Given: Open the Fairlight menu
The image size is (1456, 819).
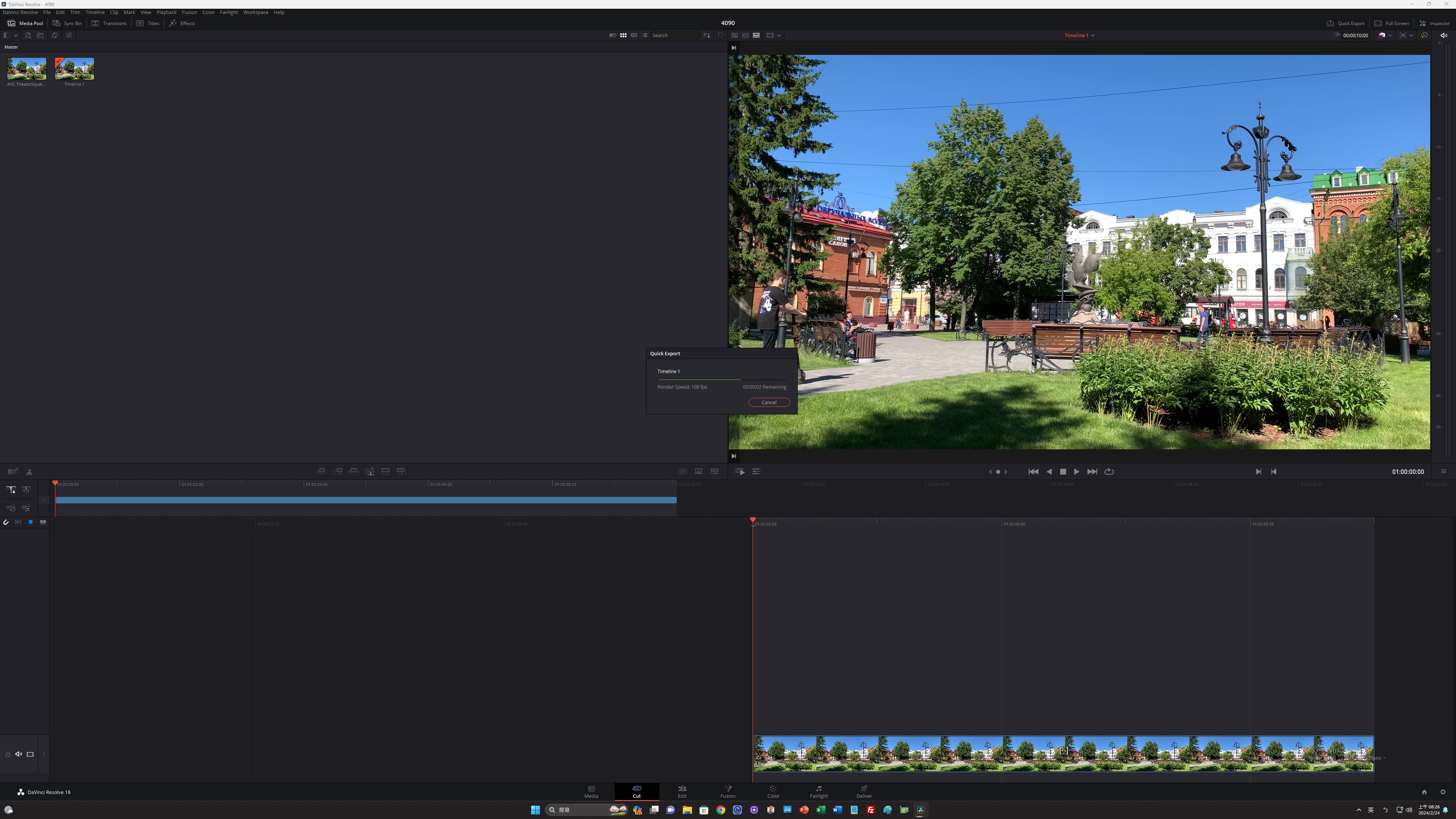Looking at the screenshot, I should point(229,12).
